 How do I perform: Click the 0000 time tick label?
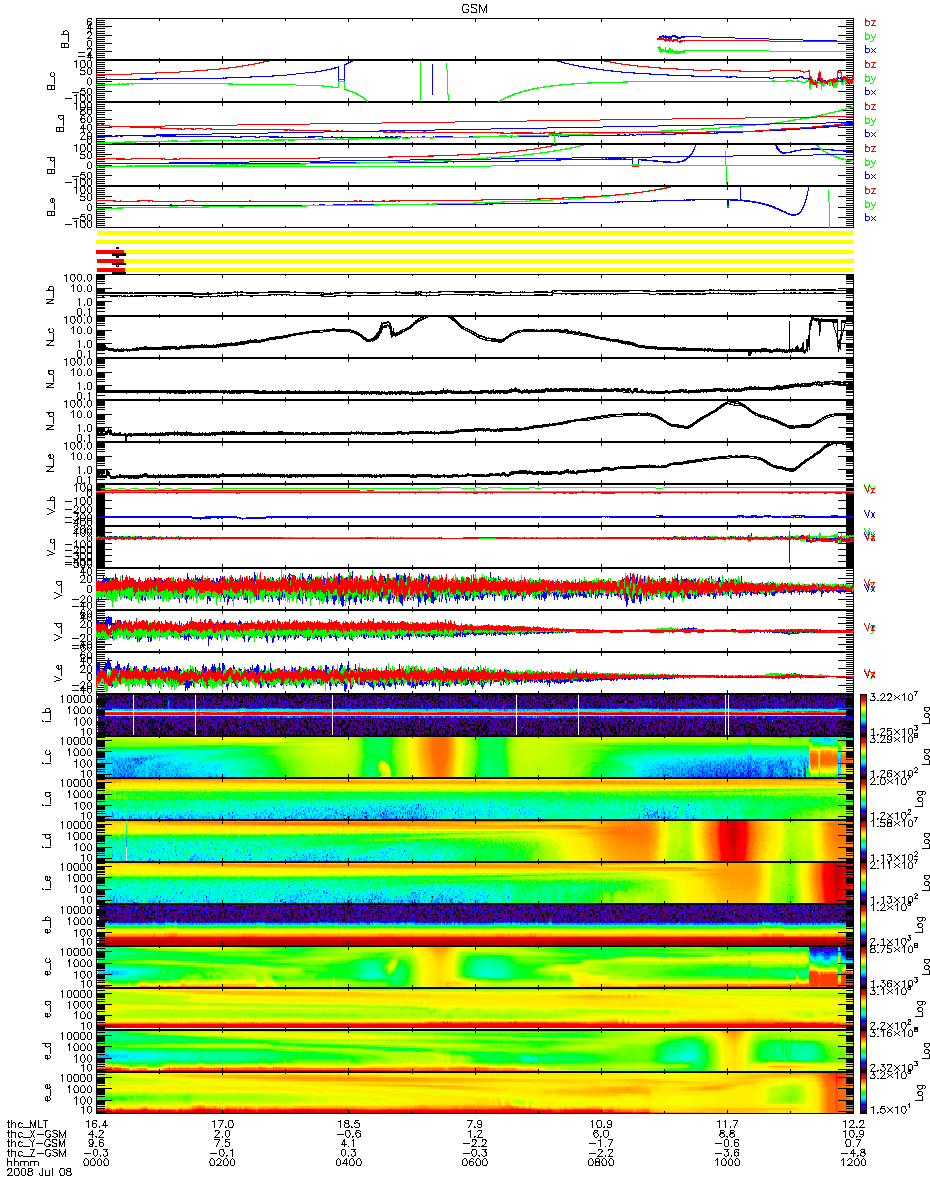(x=96, y=1160)
